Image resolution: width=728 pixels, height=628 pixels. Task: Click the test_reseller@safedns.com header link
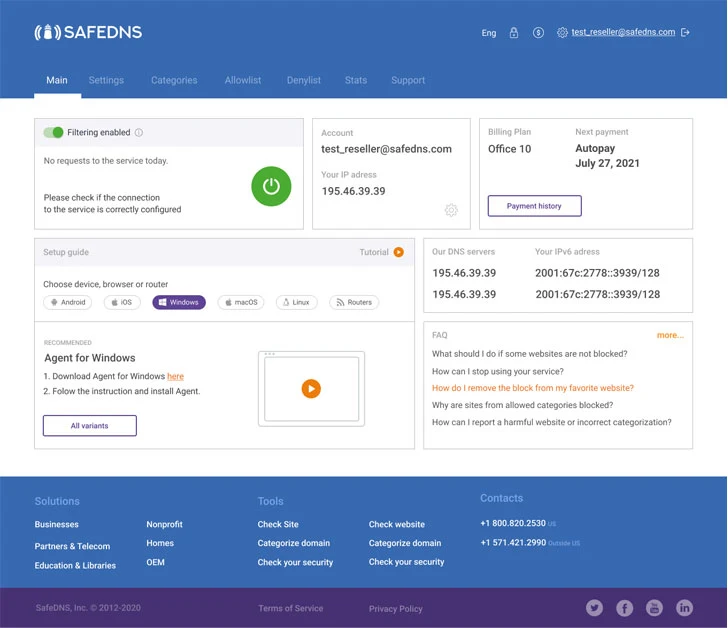[x=623, y=32]
